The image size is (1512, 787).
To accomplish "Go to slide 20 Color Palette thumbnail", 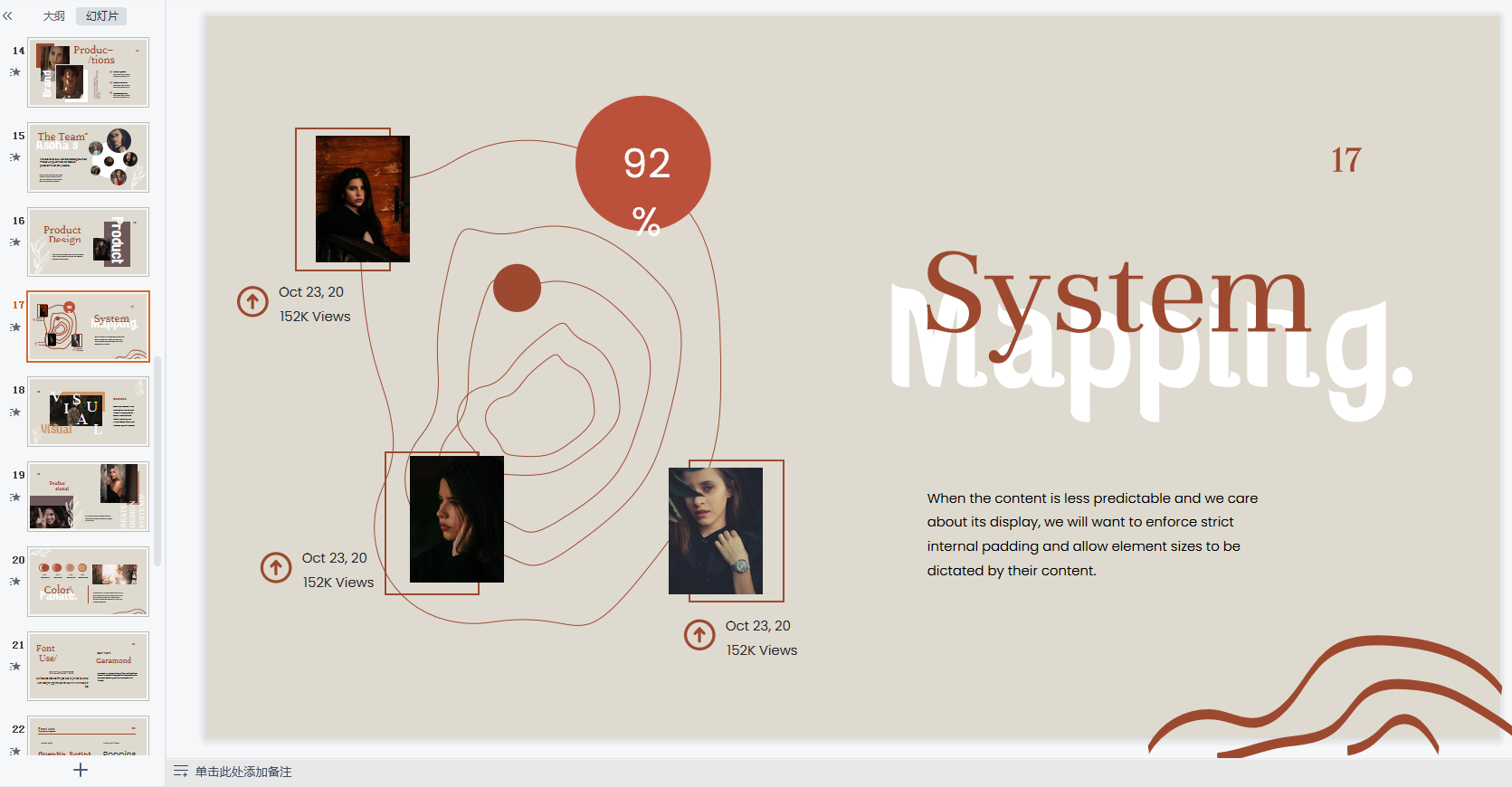I will click(x=88, y=582).
